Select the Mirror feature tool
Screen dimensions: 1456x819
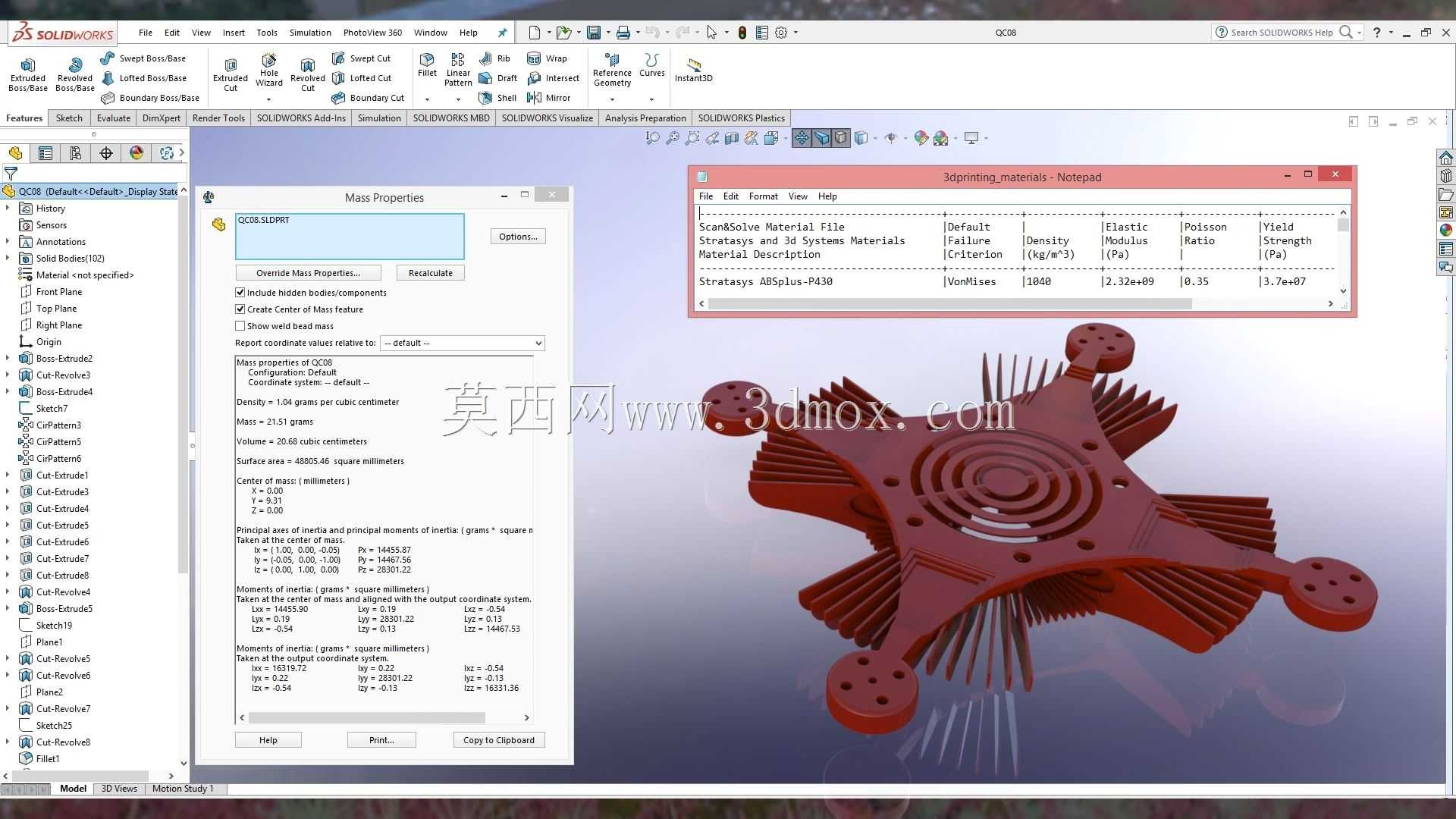click(549, 98)
